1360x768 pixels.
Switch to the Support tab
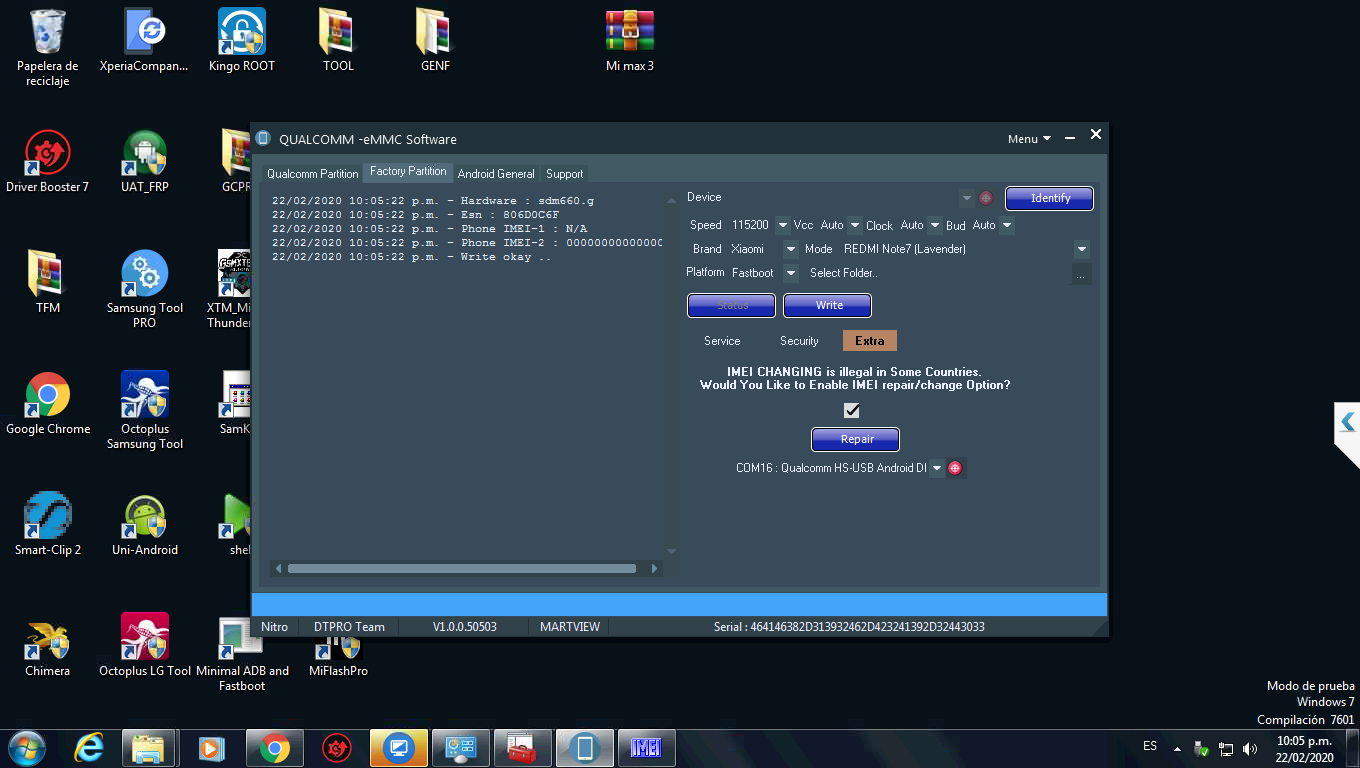[x=565, y=174]
